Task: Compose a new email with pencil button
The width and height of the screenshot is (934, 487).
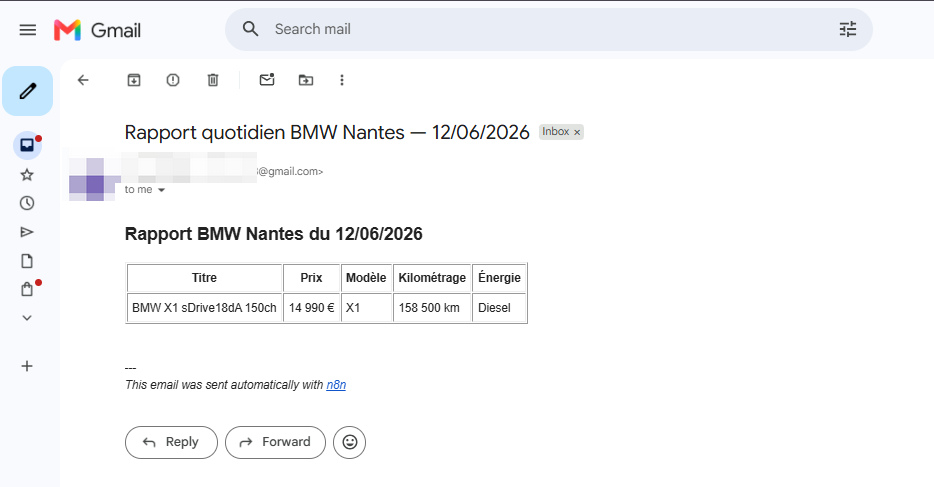Action: [x=27, y=91]
